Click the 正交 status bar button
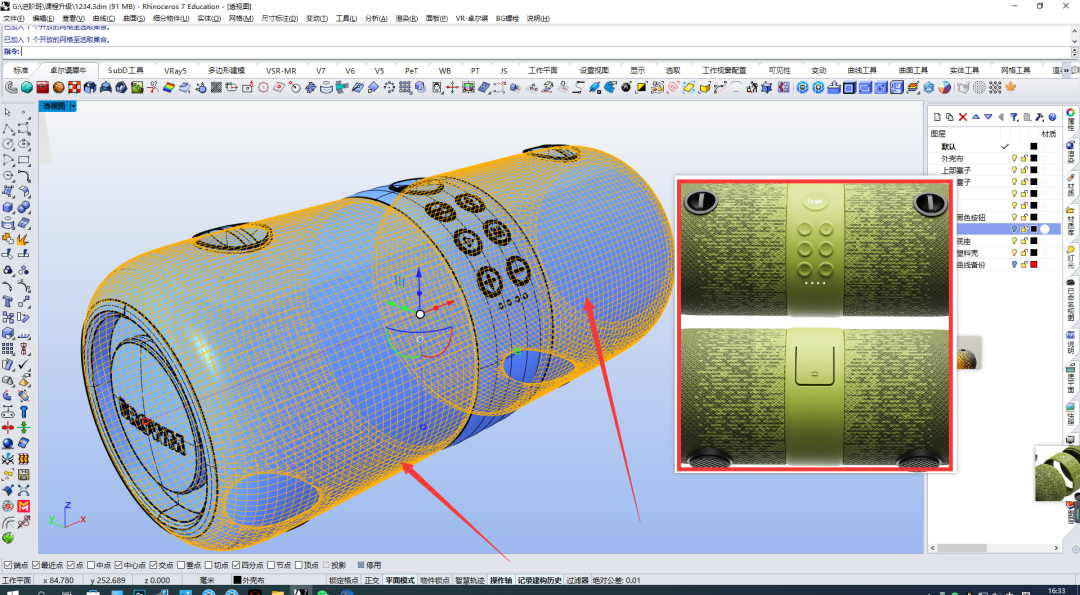 click(x=372, y=581)
